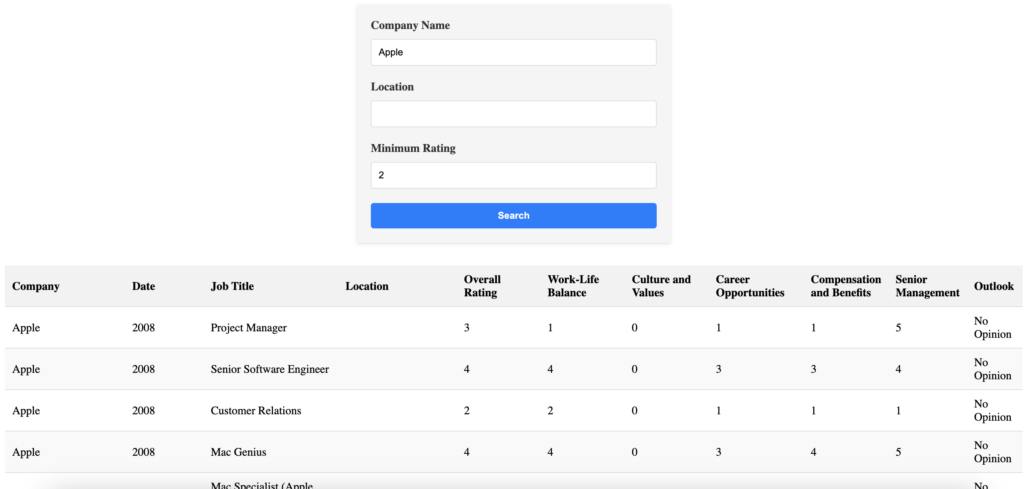Viewport: 1024px width, 489px height.
Task: Click the Outlook column header
Action: pyautogui.click(x=994, y=286)
